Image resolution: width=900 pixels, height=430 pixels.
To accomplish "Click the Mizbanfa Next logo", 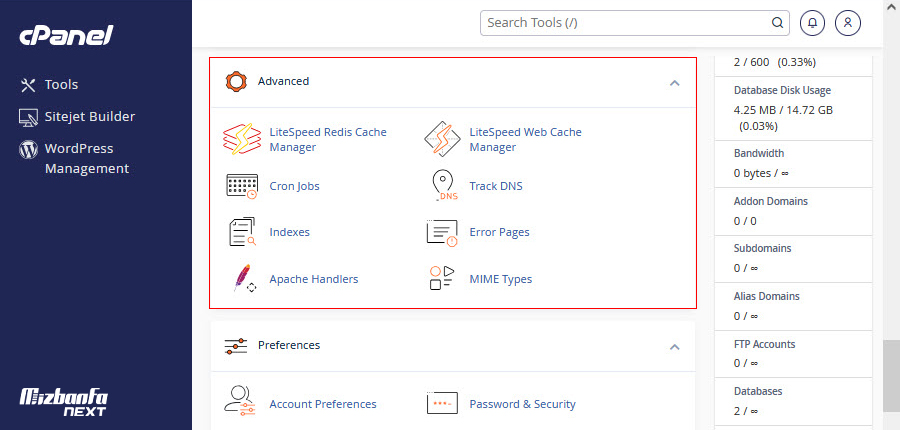I will [x=64, y=402].
